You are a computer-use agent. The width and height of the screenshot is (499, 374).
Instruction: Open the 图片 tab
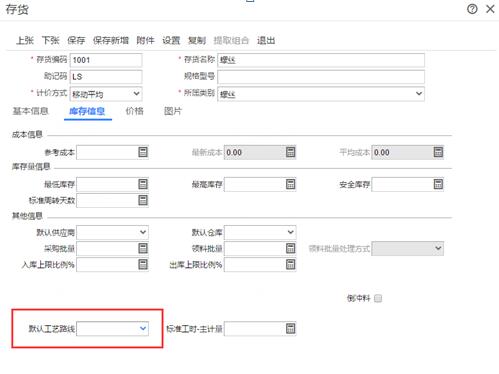pyautogui.click(x=173, y=111)
